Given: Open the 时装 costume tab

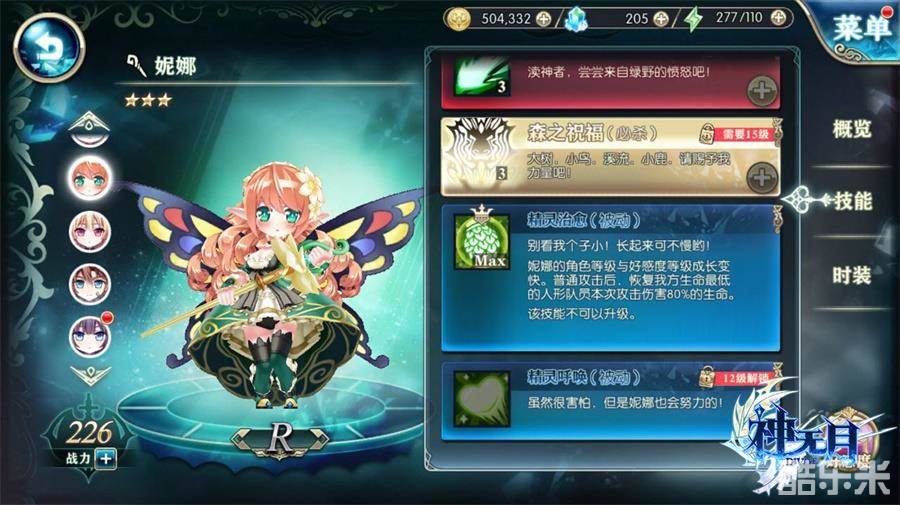Looking at the screenshot, I should (852, 275).
